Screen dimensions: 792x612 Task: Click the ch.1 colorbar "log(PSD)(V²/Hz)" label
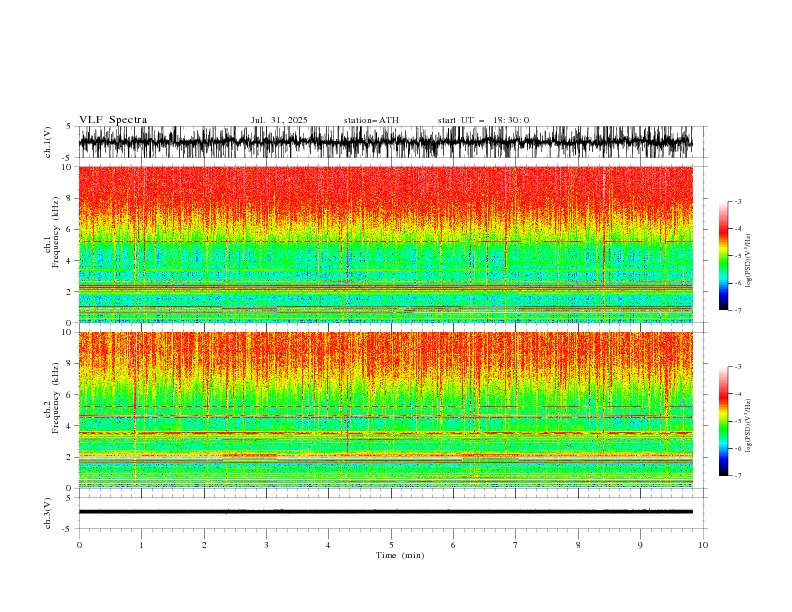pos(749,261)
